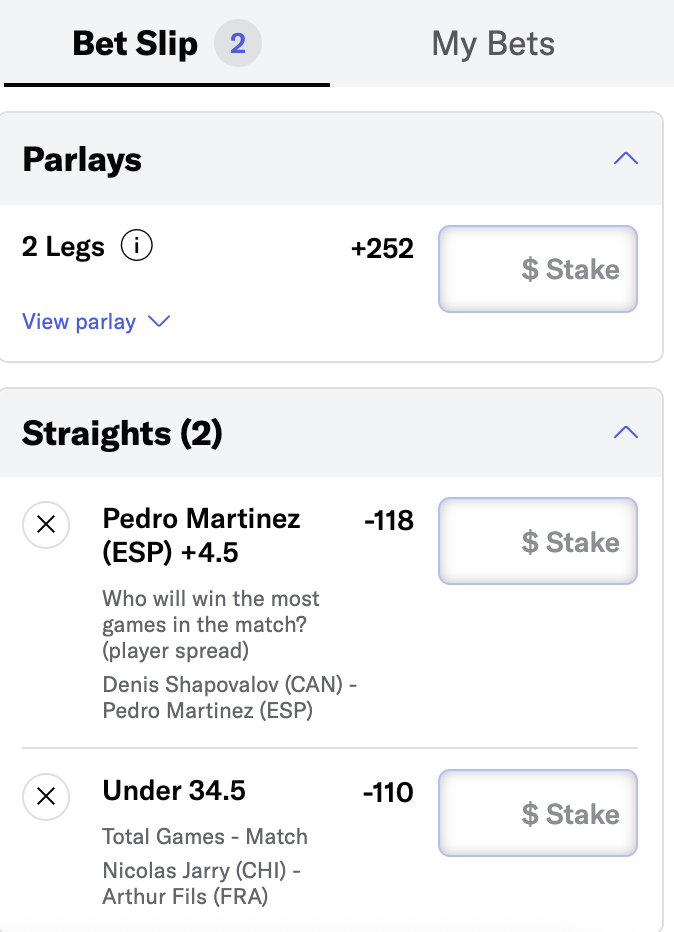Click the parlay Stake input field
Viewport: 674px width, 932px height.
coord(538,269)
